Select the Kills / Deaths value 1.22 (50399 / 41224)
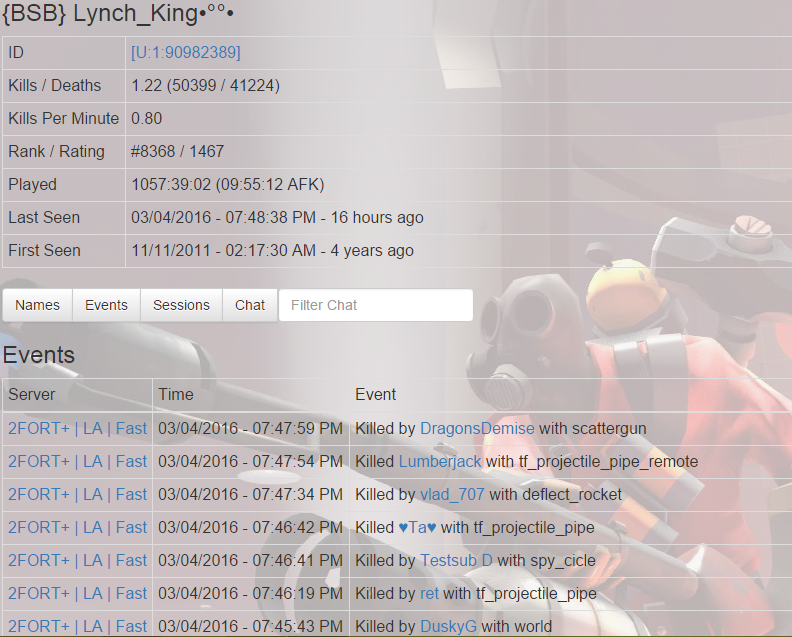This screenshot has width=792, height=637. point(206,85)
